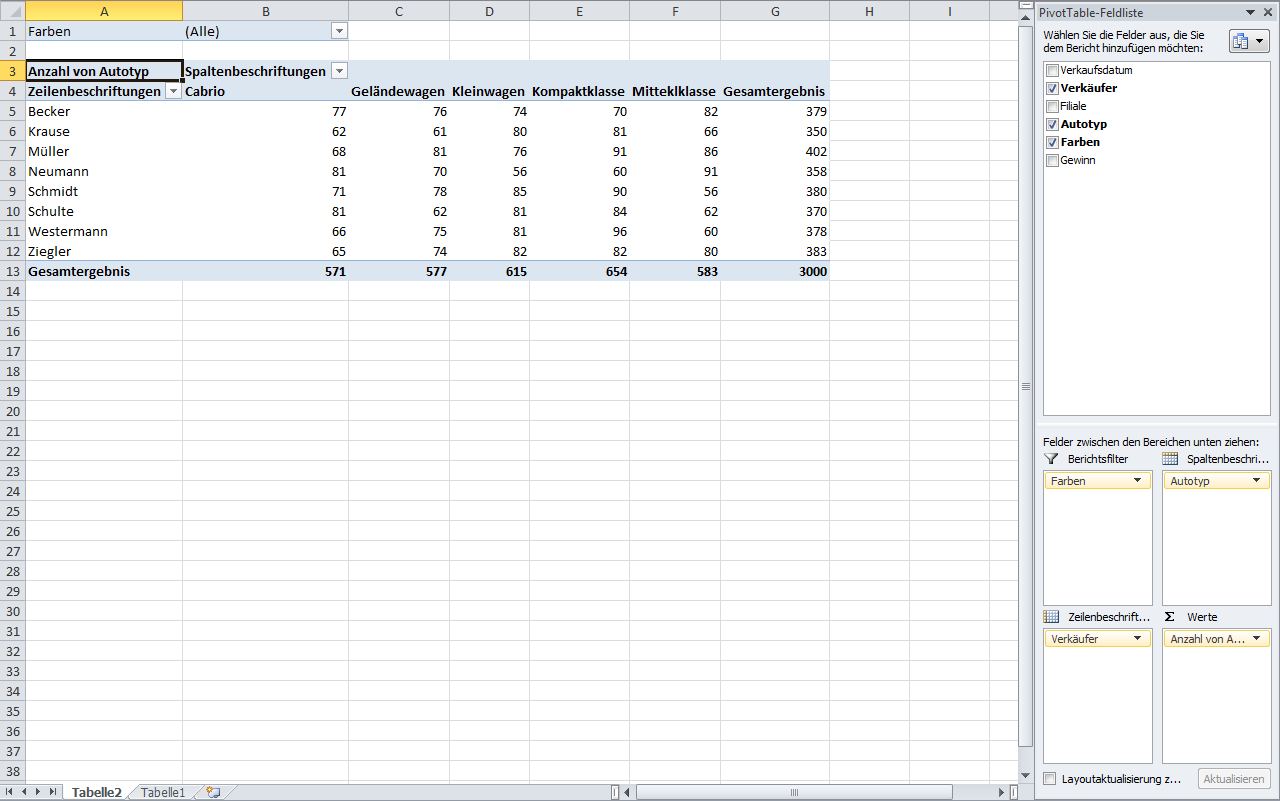The width and height of the screenshot is (1280, 801).
Task: Select column G header
Action: 775,10
